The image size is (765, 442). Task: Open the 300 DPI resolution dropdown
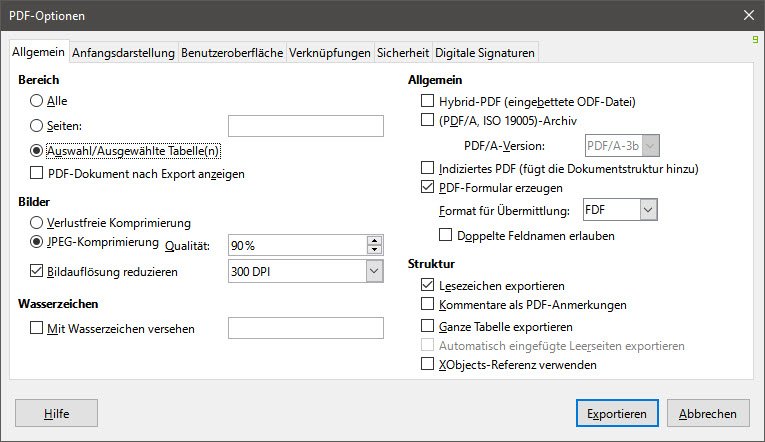[374, 270]
